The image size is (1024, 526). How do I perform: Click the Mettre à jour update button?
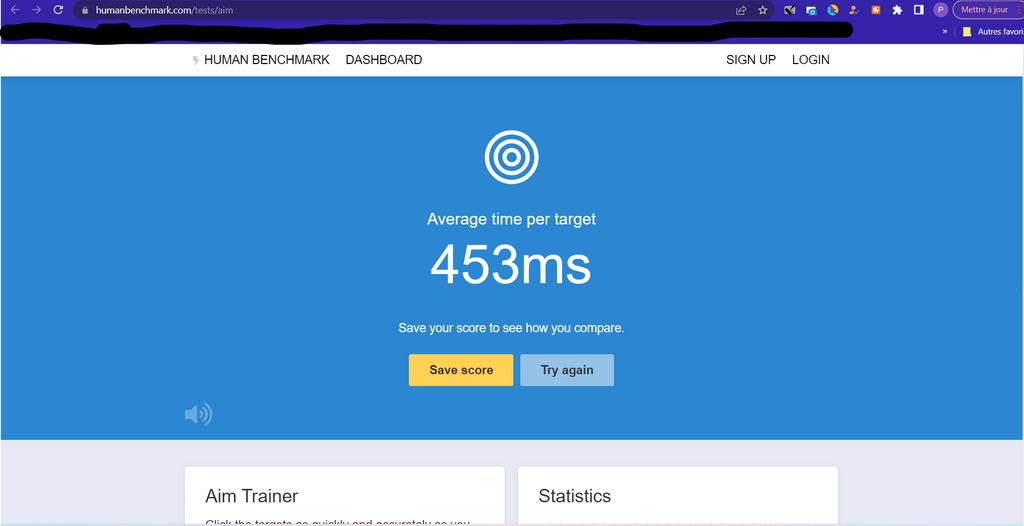click(986, 10)
